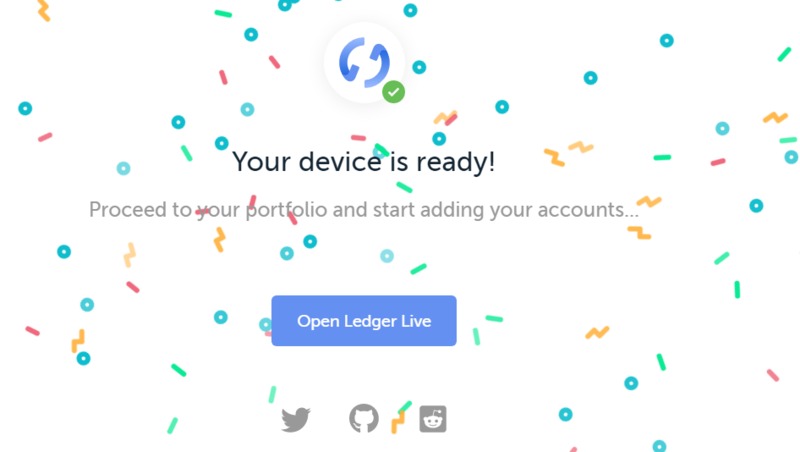Click pink dash confetti crossing the word your
The width and height of the screenshot is (800, 452).
(x=202, y=212)
